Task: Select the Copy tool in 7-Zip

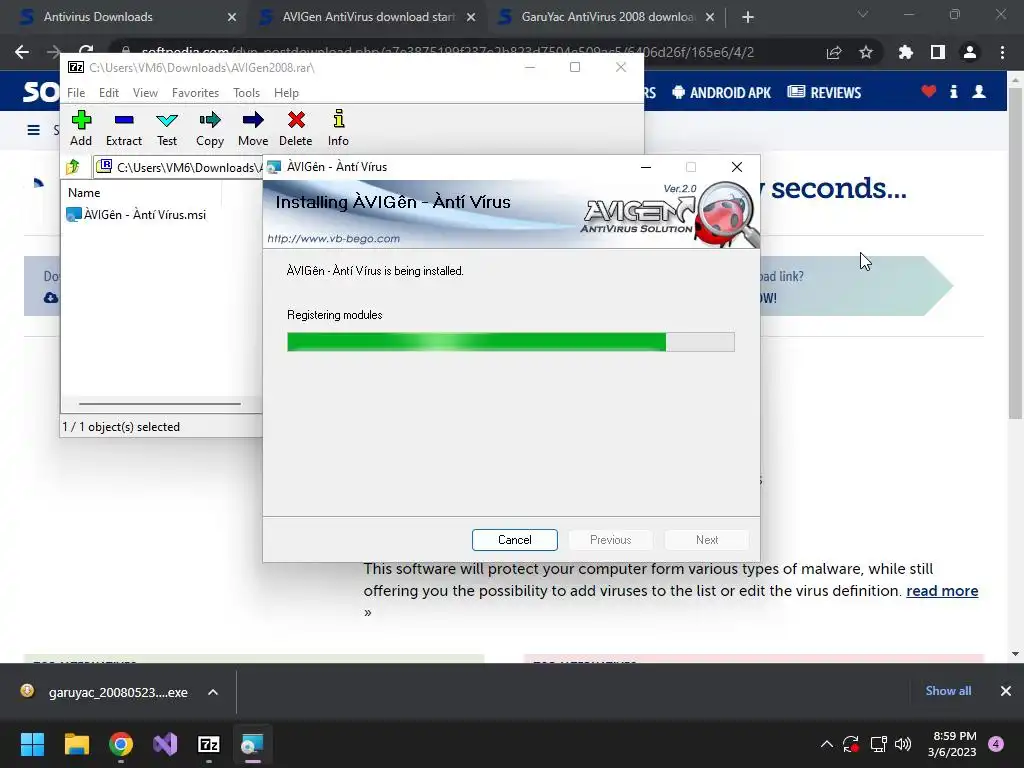Action: tap(210, 129)
